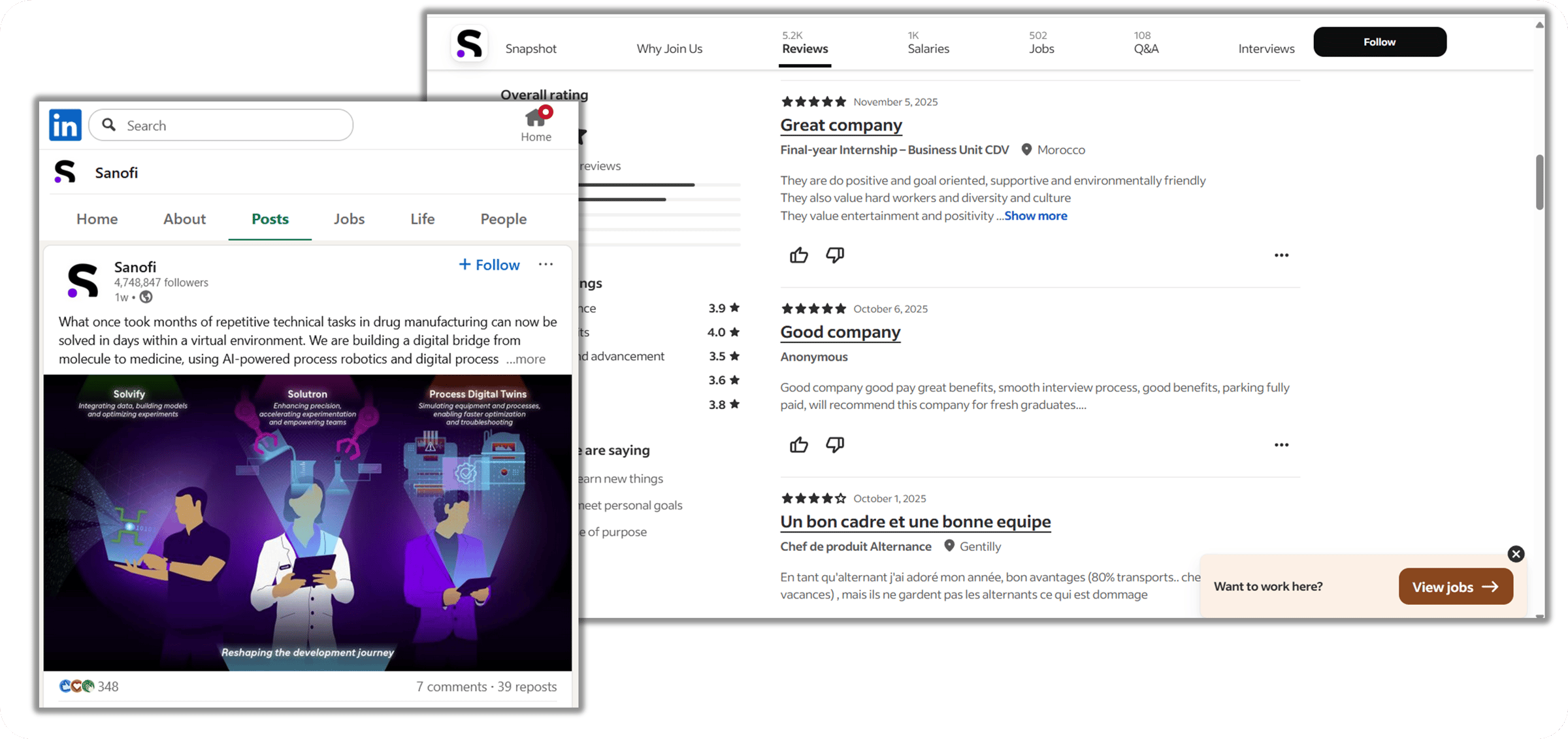Like the Good company review with thumbs up

point(798,445)
